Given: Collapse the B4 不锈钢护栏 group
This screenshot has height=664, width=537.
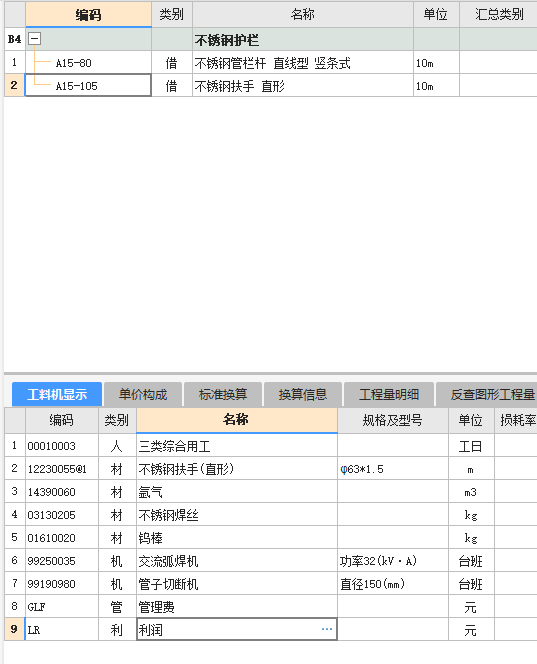Looking at the screenshot, I should 34,39.
